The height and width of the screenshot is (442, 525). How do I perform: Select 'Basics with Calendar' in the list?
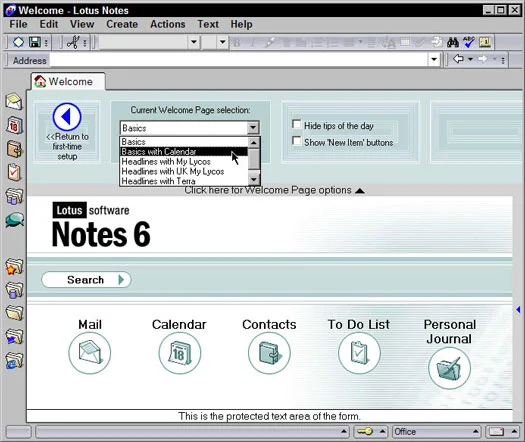(184, 152)
